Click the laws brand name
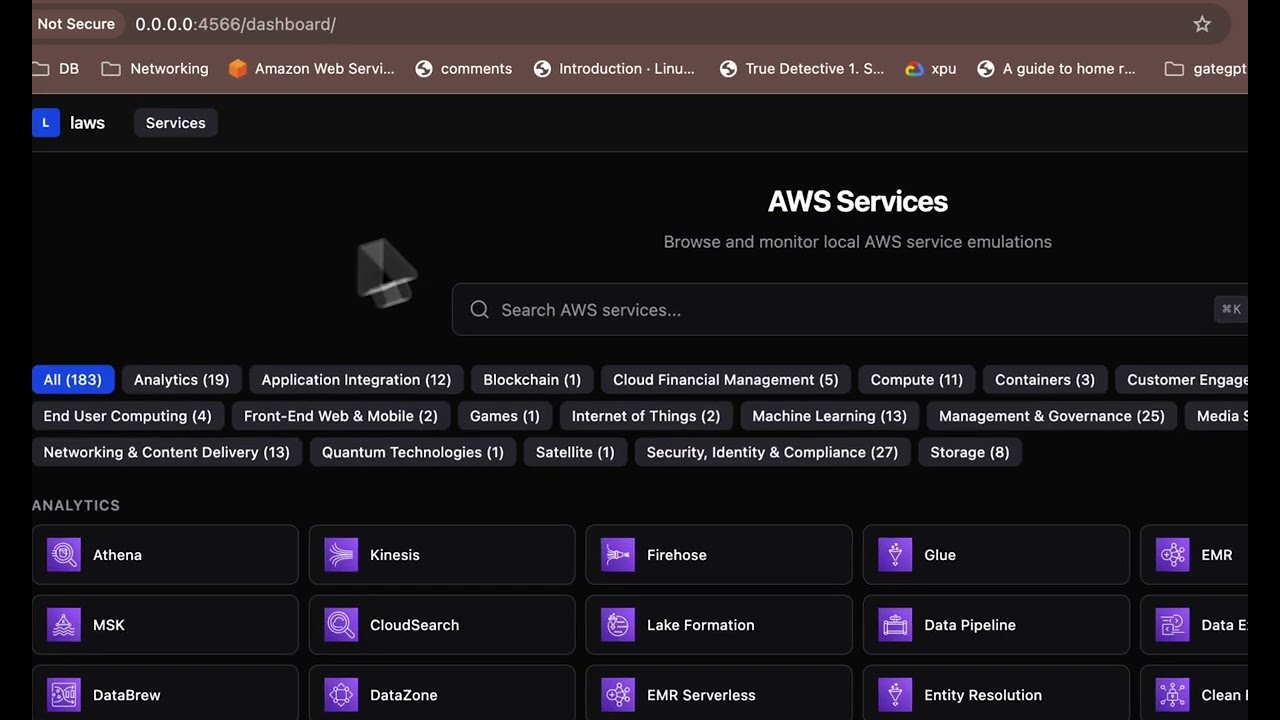The image size is (1280, 720). (88, 123)
